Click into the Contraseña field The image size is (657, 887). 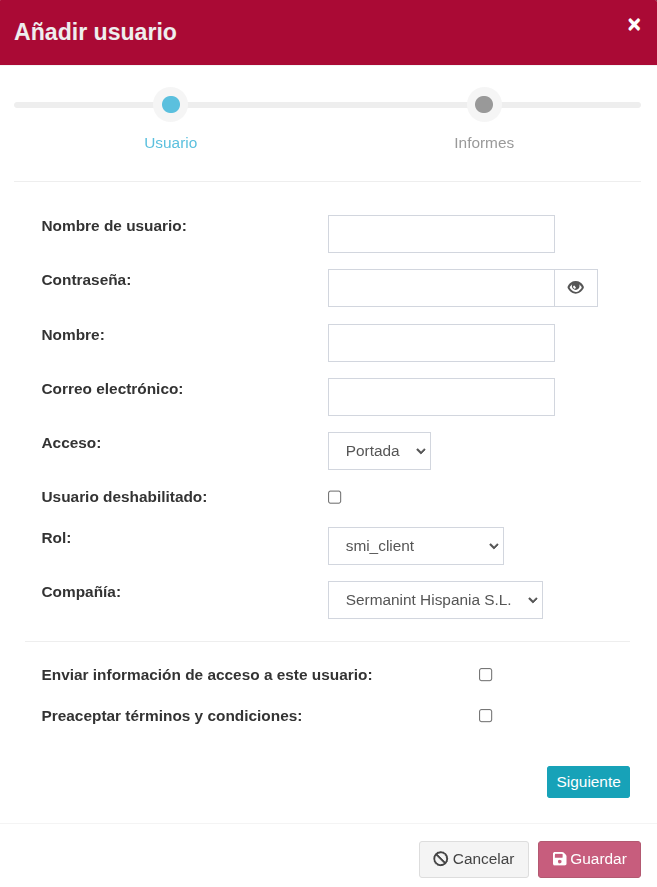point(441,288)
